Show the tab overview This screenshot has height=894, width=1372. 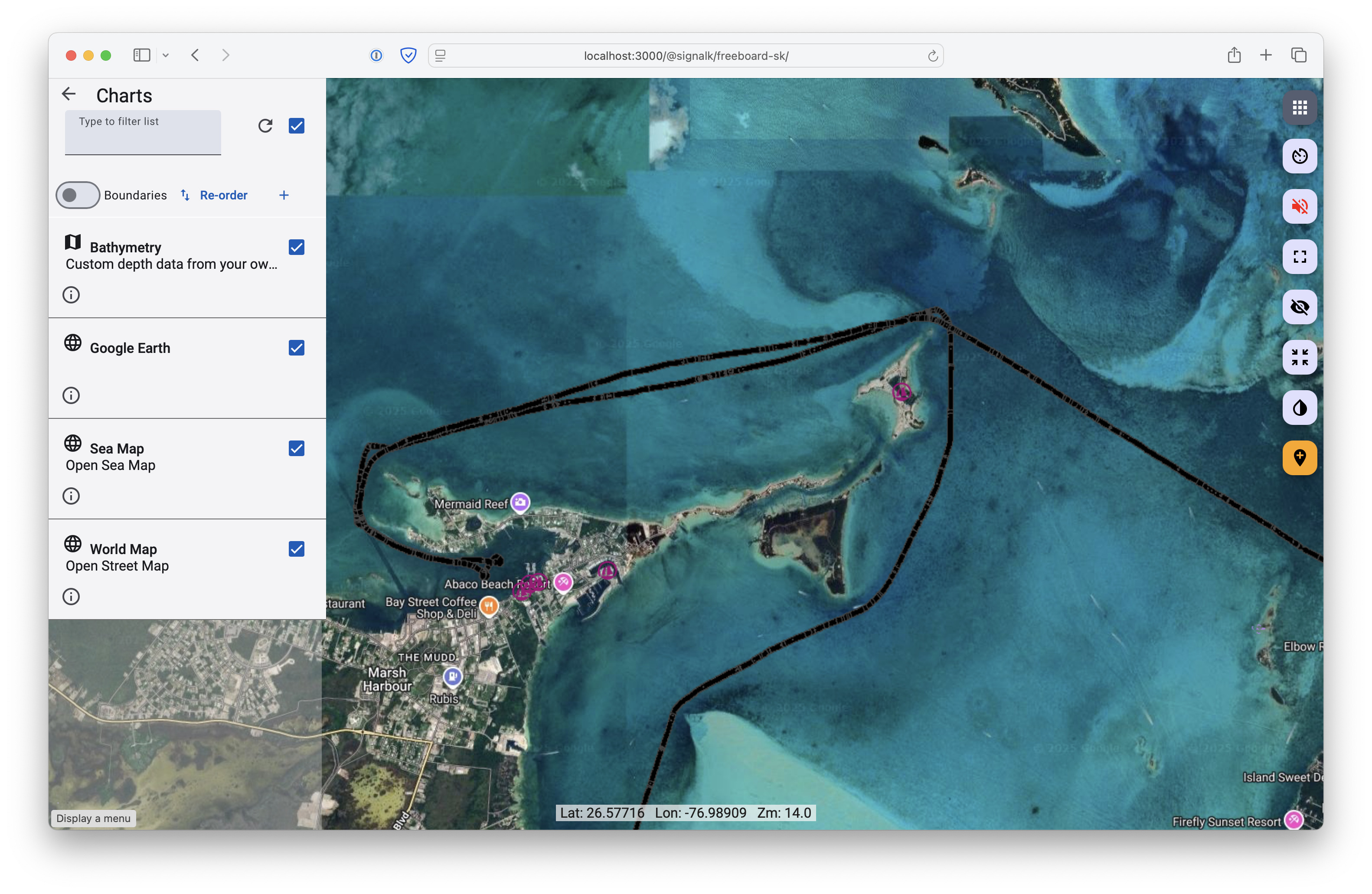1299,55
